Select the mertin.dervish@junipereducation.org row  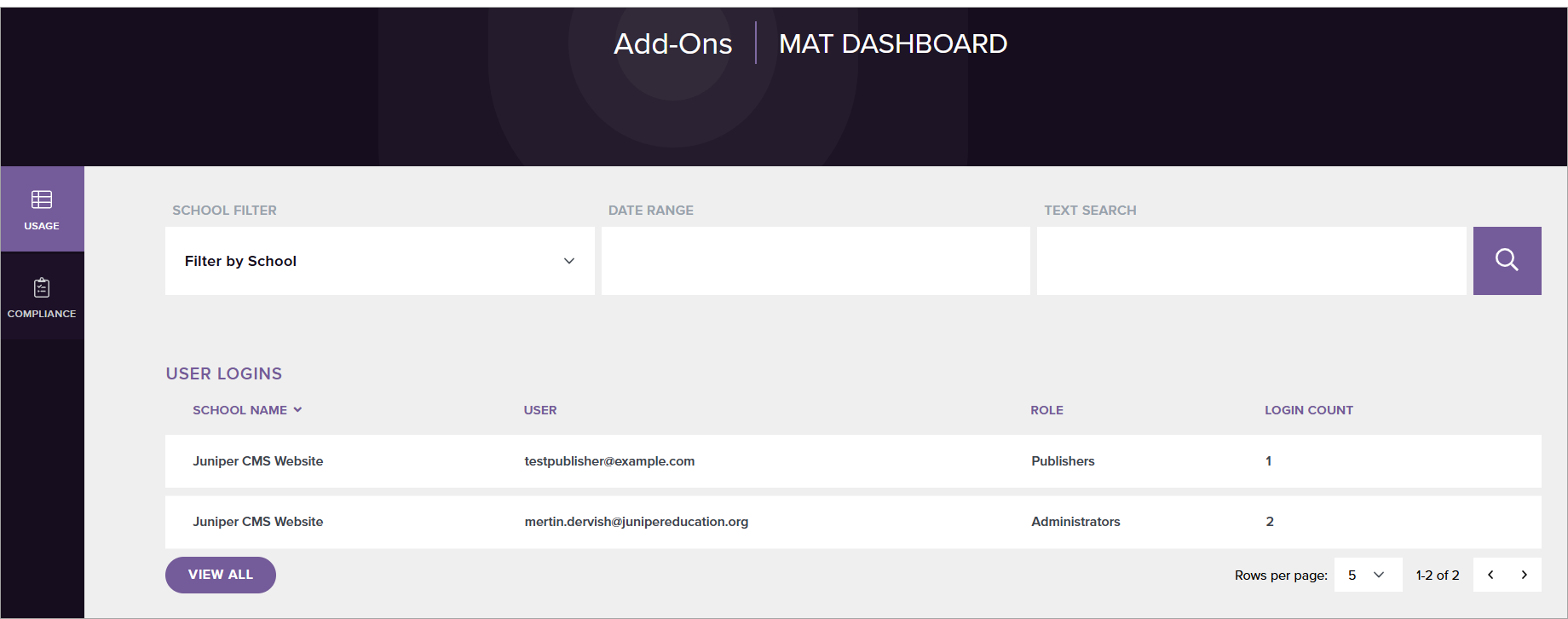636,522
